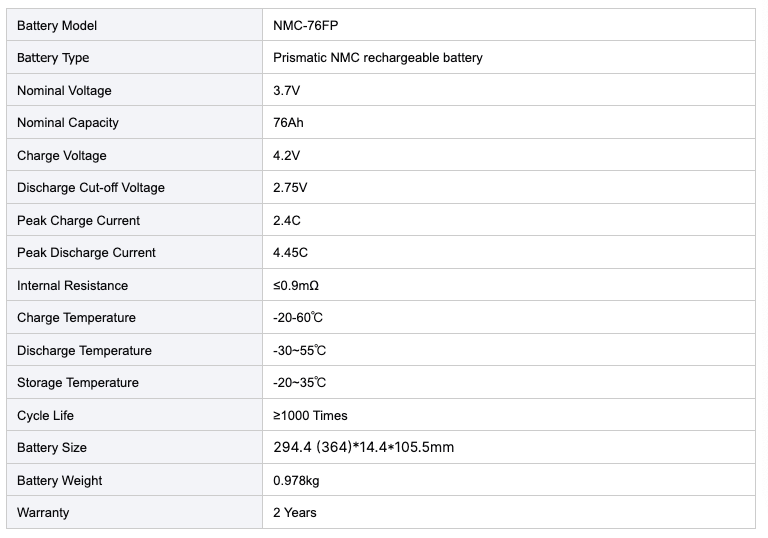Click the Peak Charge Current 2.4C value
This screenshot has height=538, width=768.
(287, 220)
